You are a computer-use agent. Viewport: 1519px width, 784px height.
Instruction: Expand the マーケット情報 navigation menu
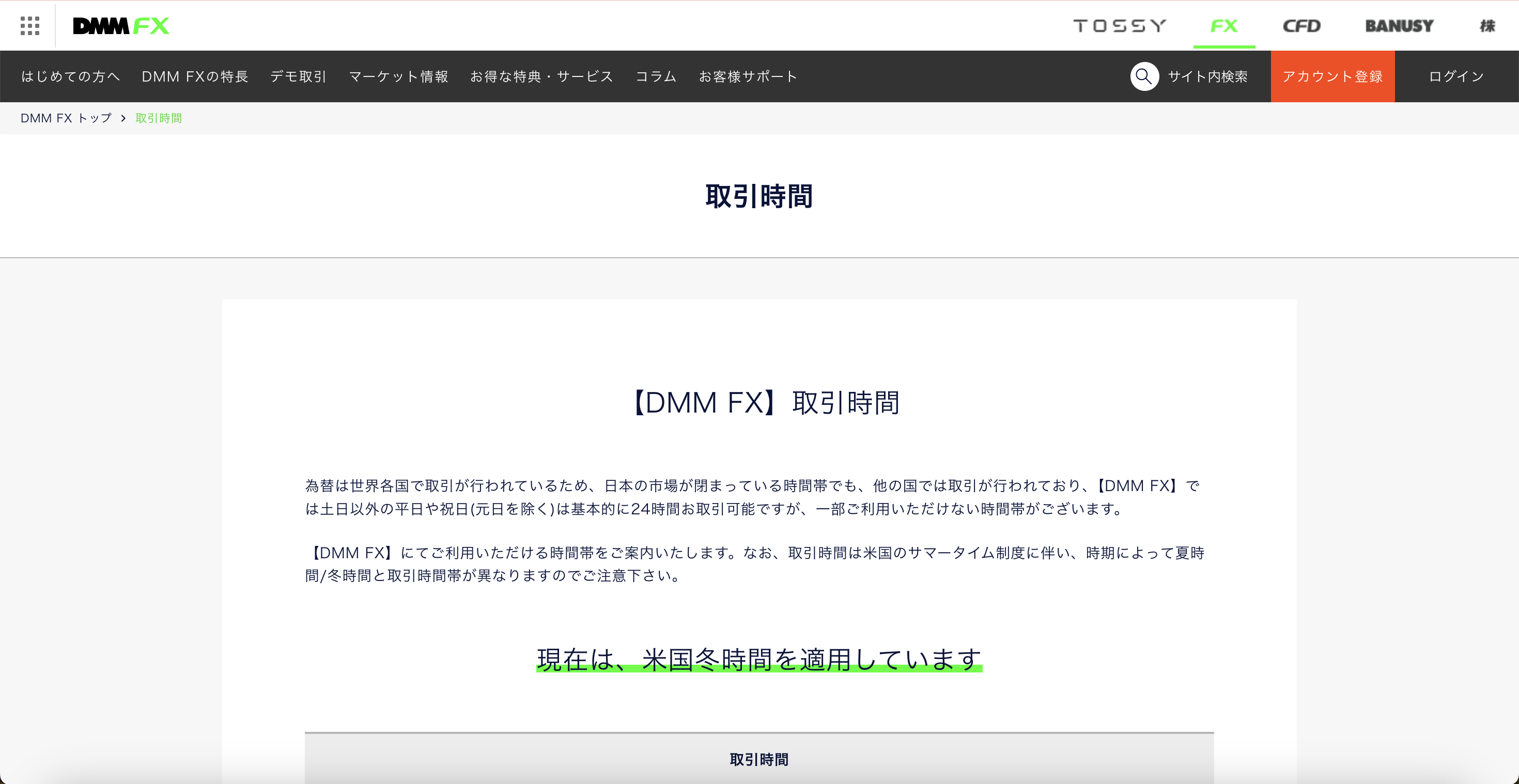(x=399, y=76)
